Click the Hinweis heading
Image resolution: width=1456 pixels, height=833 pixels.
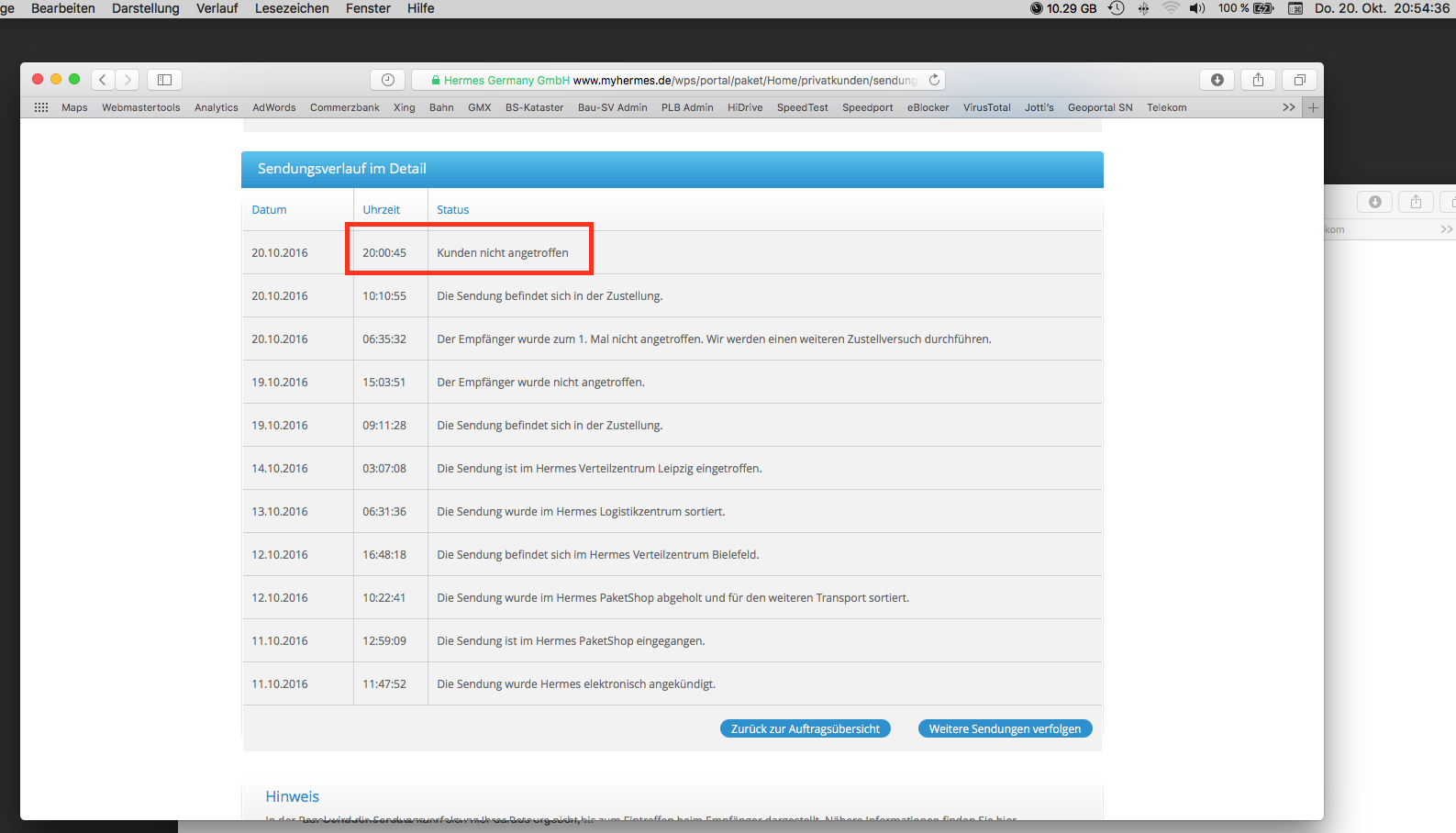point(293,796)
